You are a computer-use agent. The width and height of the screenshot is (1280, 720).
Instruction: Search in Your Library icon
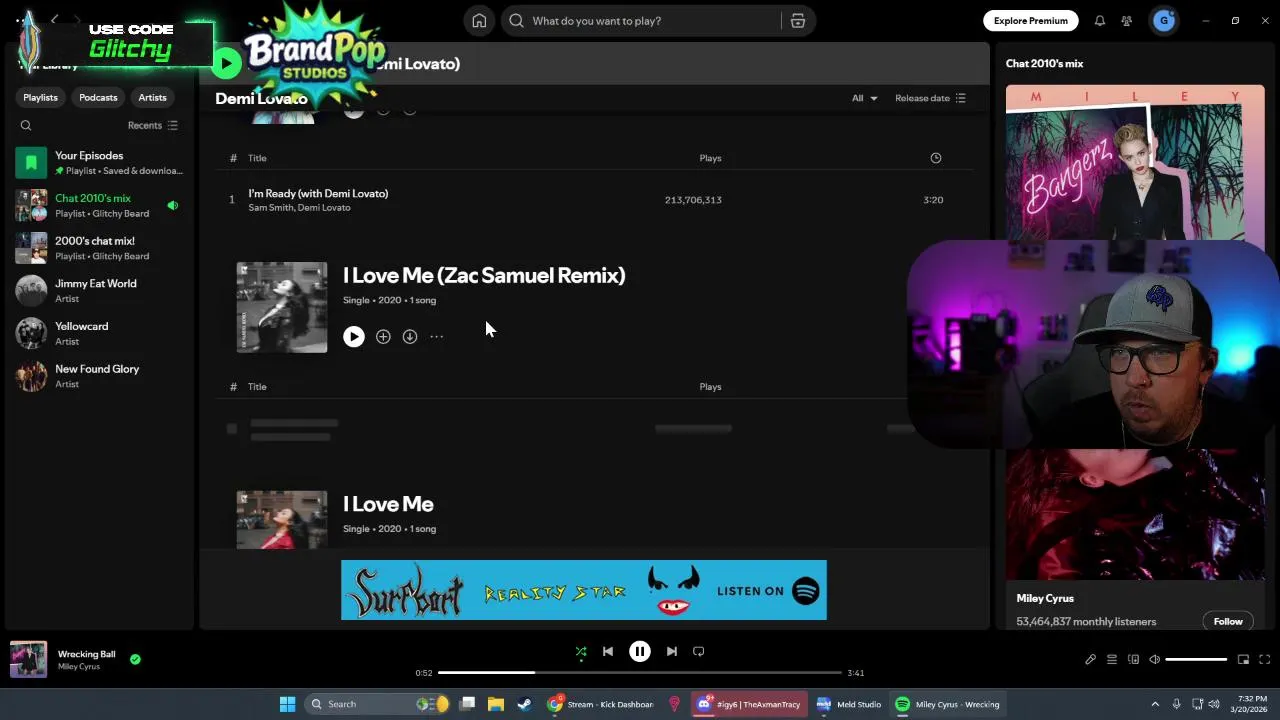26,125
